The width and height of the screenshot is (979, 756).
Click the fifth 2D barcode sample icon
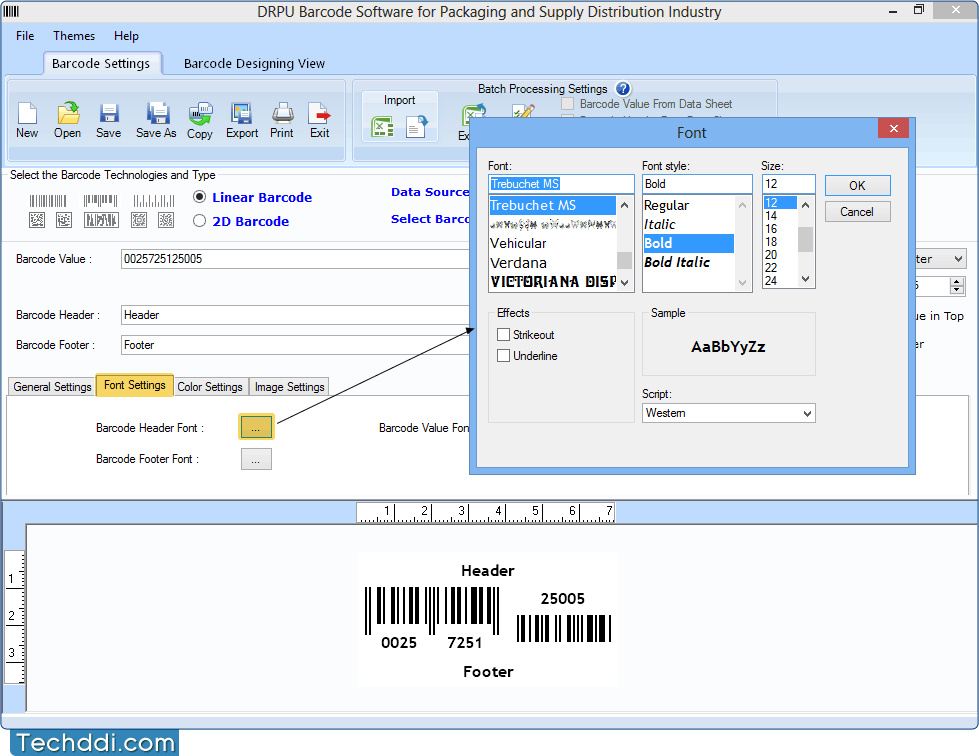coord(165,220)
